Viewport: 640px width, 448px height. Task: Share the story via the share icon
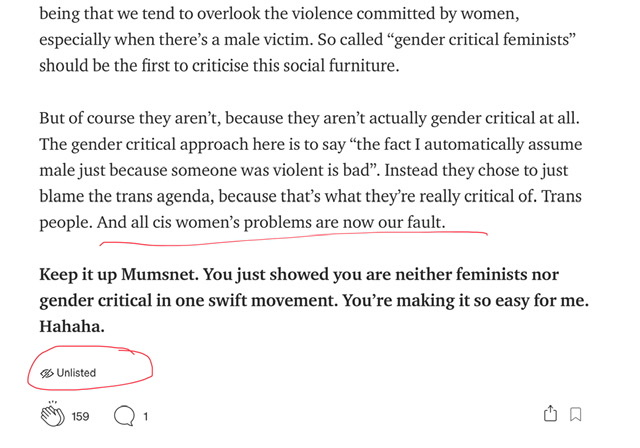point(550,413)
